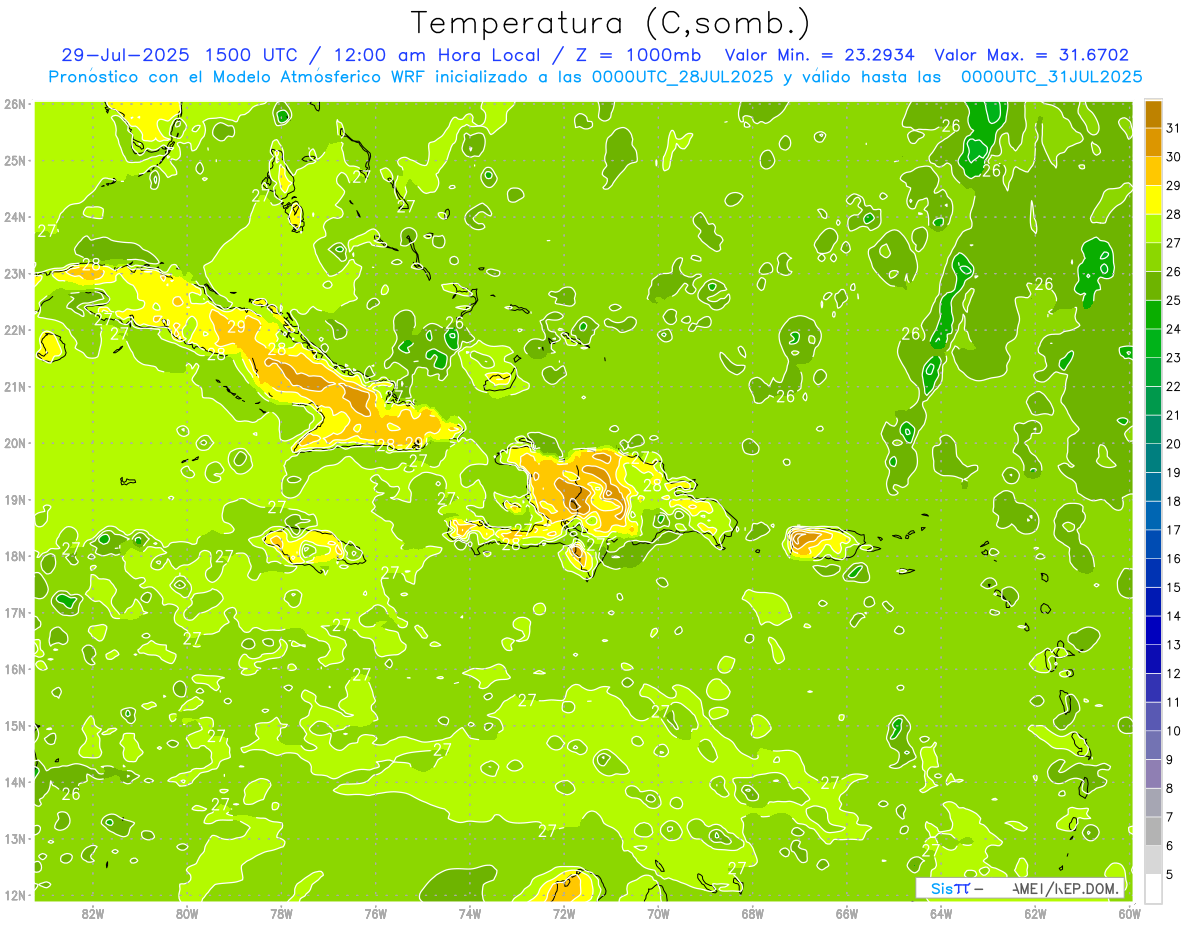This screenshot has height=927, width=1200.
Task: Click the longitude axis label "80W"
Action: click(x=187, y=913)
